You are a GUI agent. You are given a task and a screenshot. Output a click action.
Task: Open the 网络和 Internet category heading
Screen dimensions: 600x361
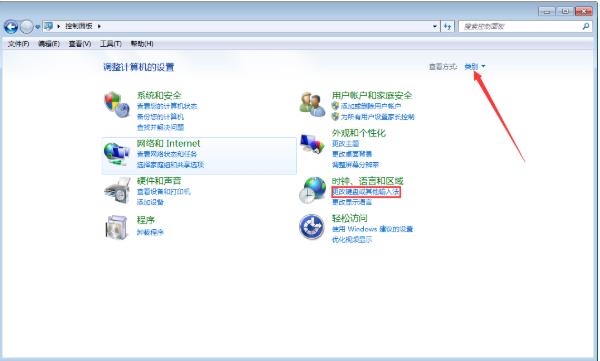click(168, 144)
